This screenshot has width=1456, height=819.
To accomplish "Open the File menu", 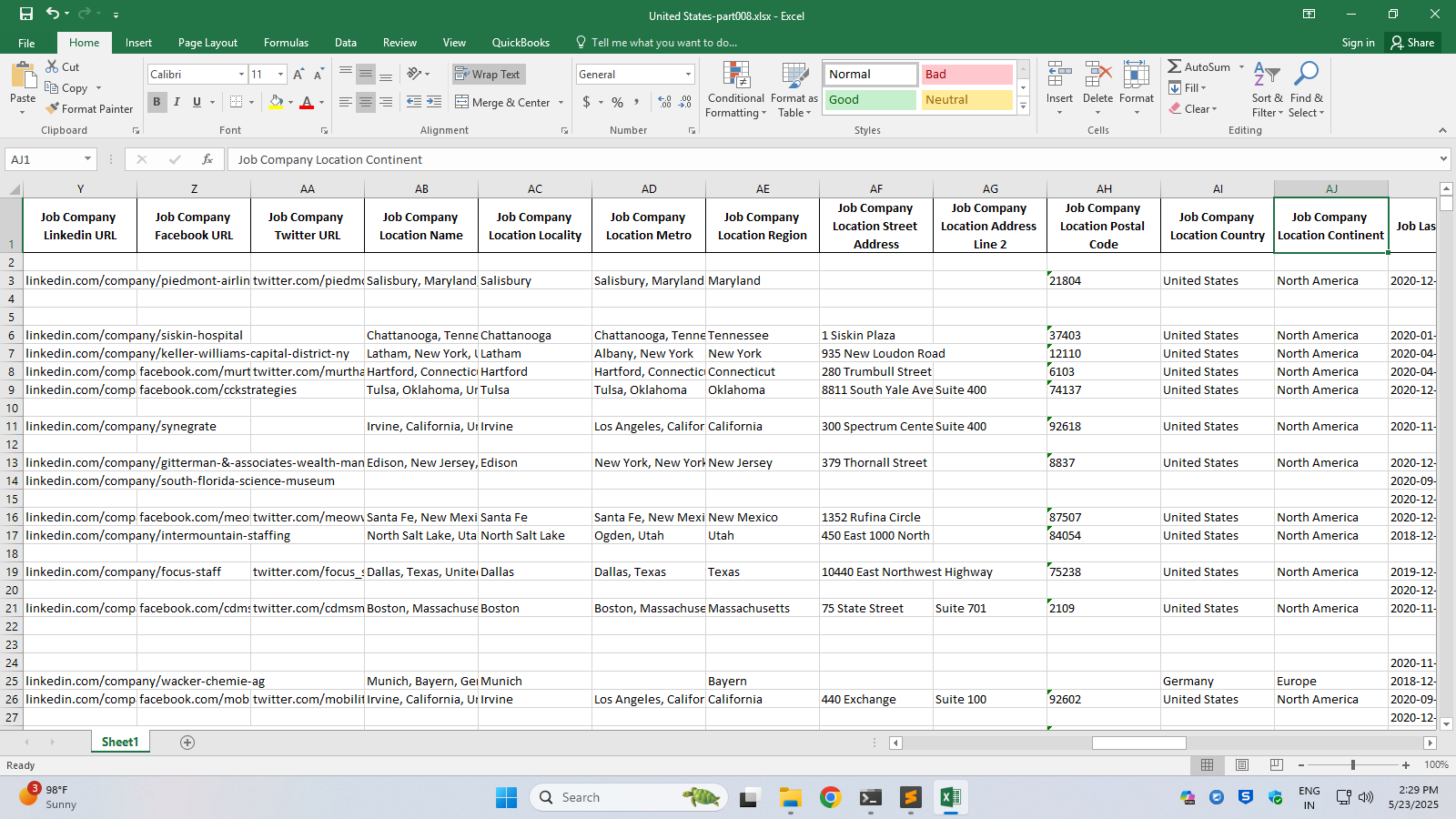I will pyautogui.click(x=26, y=43).
